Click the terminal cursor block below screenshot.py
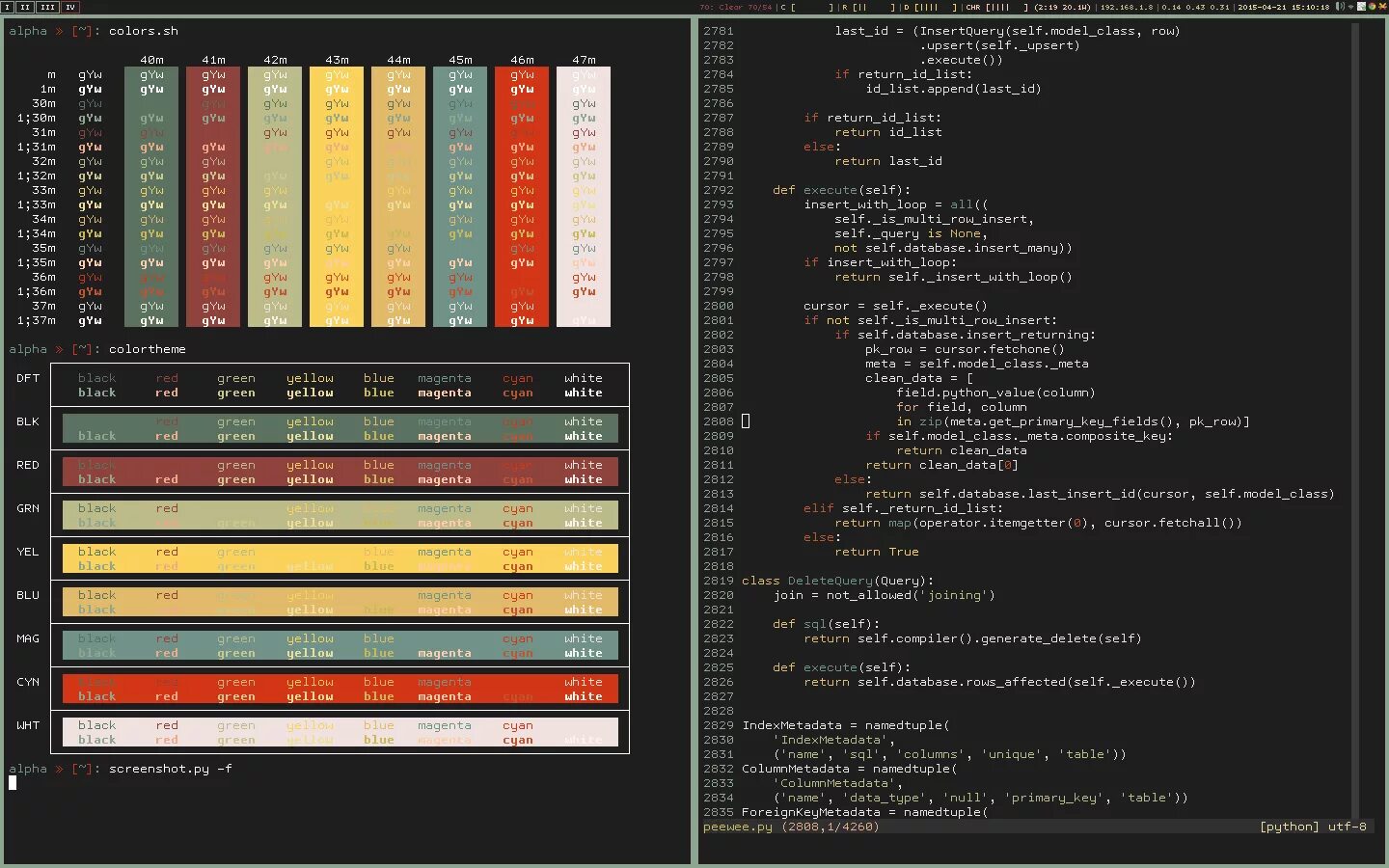Screen dimensions: 1389x868 (13, 783)
